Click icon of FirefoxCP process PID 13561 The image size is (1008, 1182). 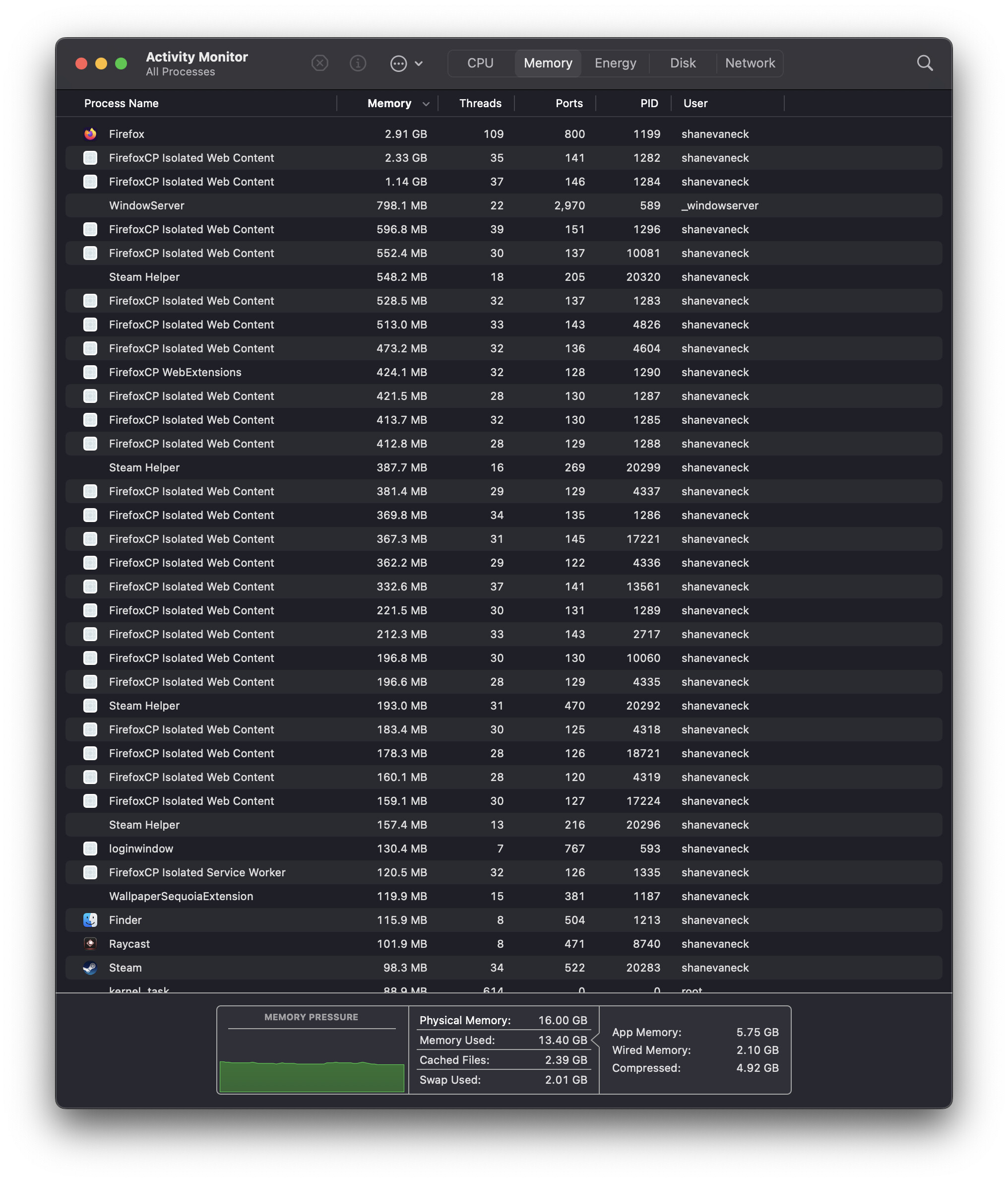point(90,587)
